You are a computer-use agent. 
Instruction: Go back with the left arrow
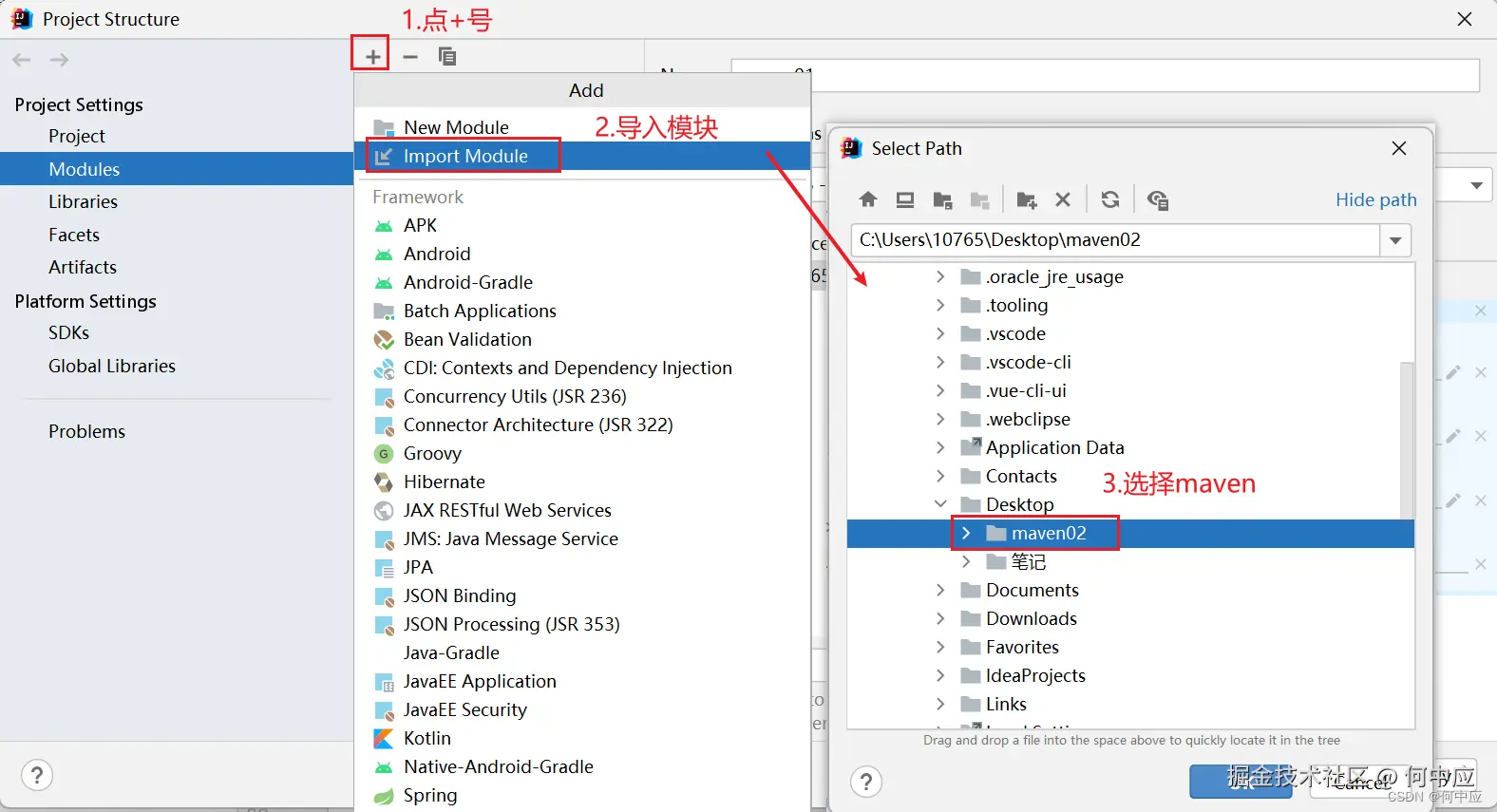point(22,60)
